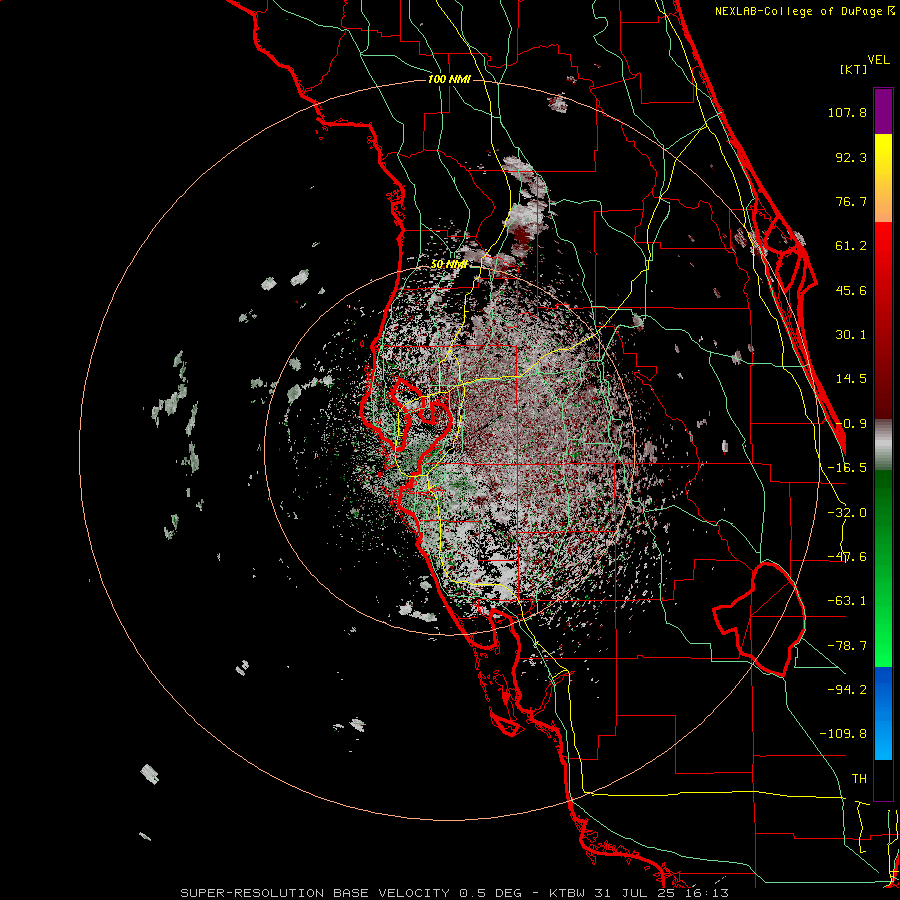Click the purple segment of velocity color bar
This screenshot has height=900, width=900.
(883, 111)
